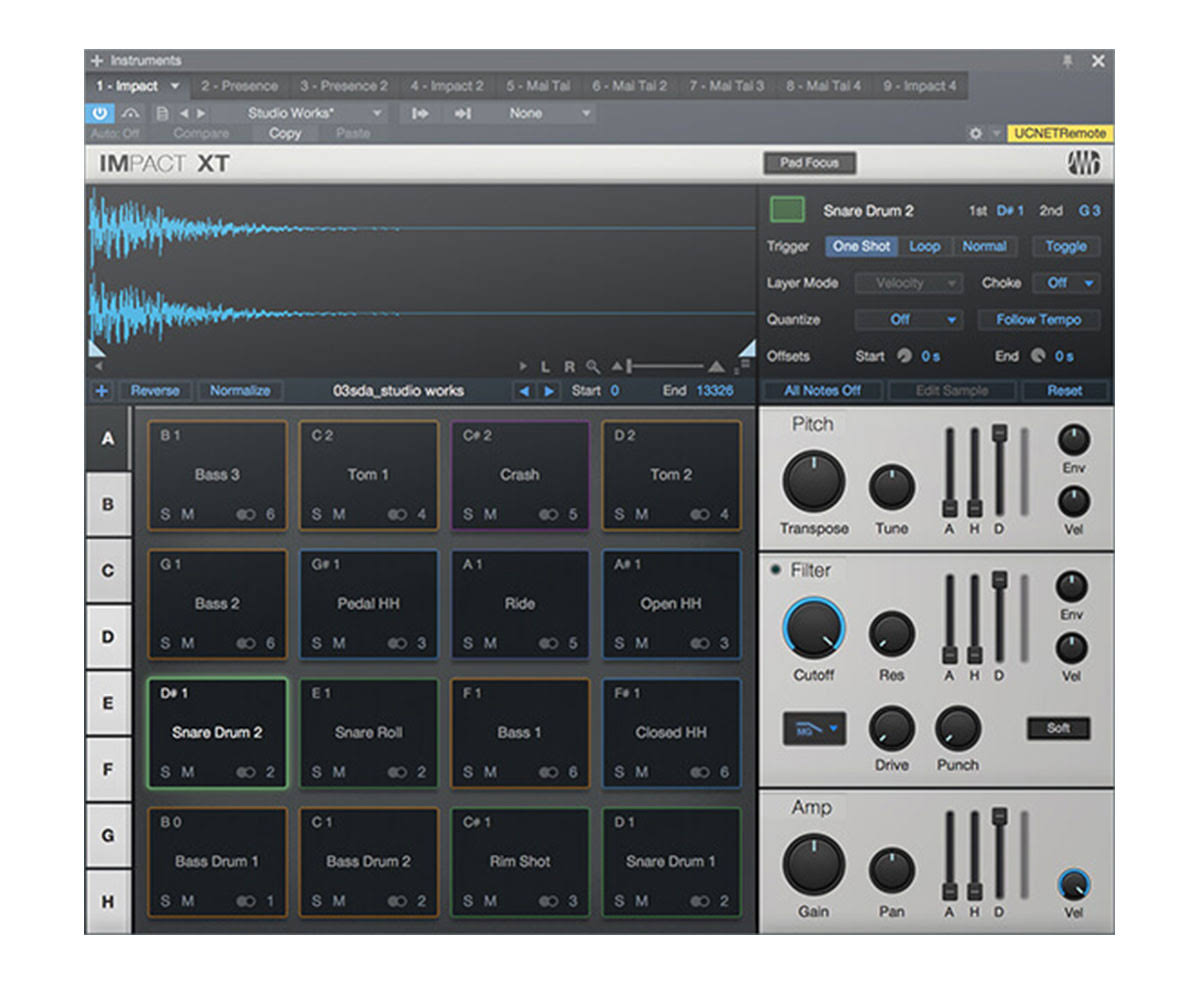Viewport: 1200px width, 984px height.
Task: Show left channel with L icon
Action: pos(545,367)
